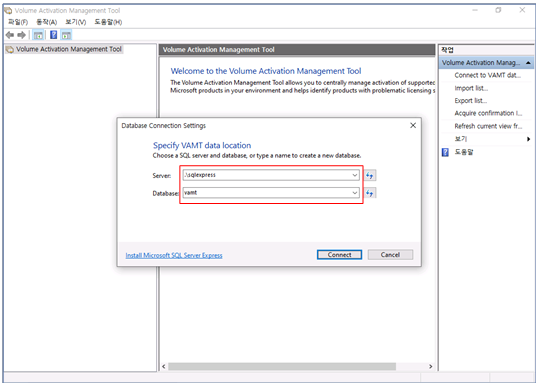Open Install Microsoft SQL Server Express link

tap(174, 255)
